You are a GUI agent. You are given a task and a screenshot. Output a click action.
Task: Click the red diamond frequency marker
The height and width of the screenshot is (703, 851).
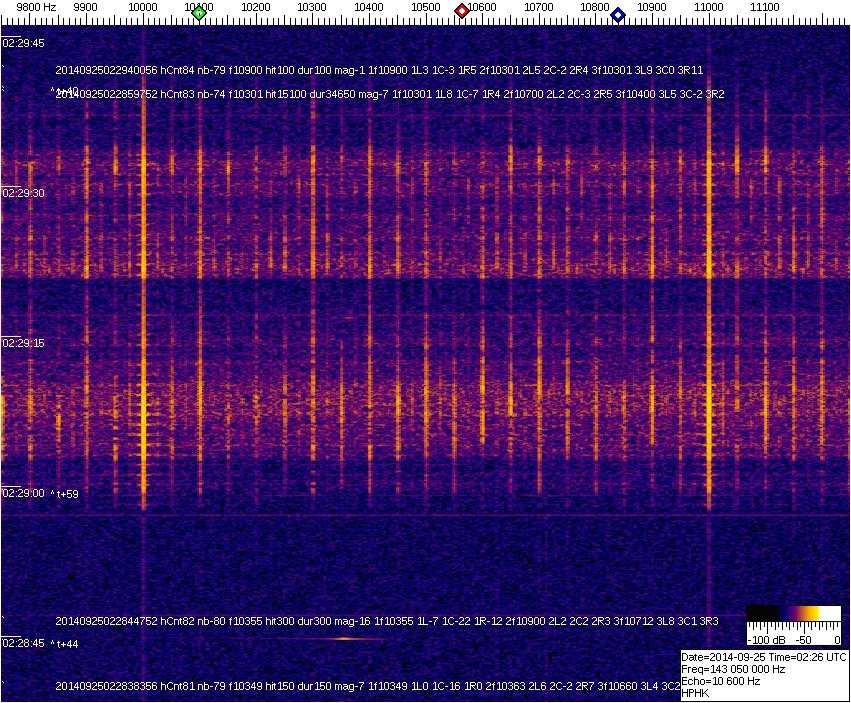(462, 11)
